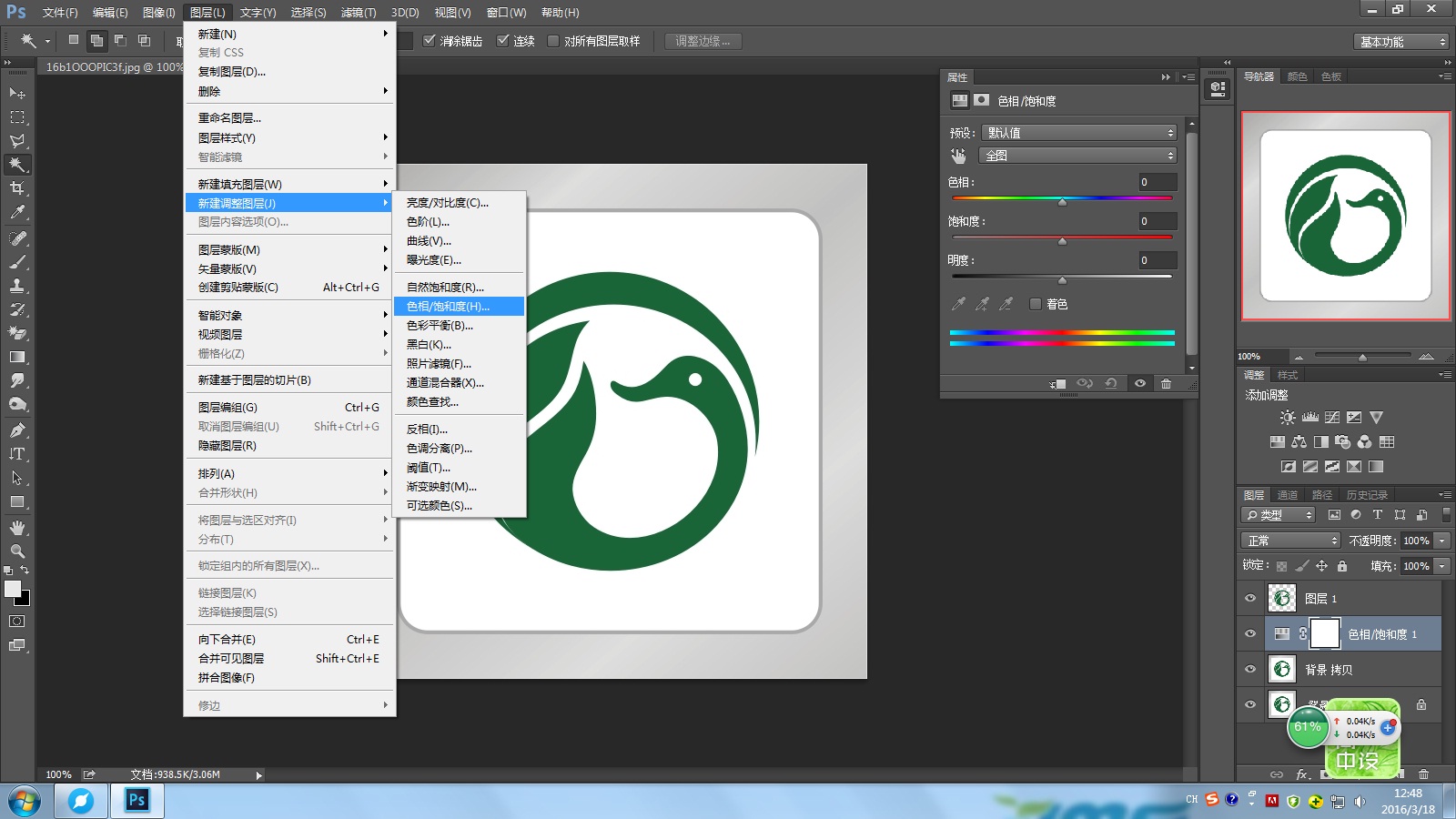This screenshot has height=819, width=1456.
Task: Toggle the 消除锯齿 anti-alias checkbox
Action: 430,41
